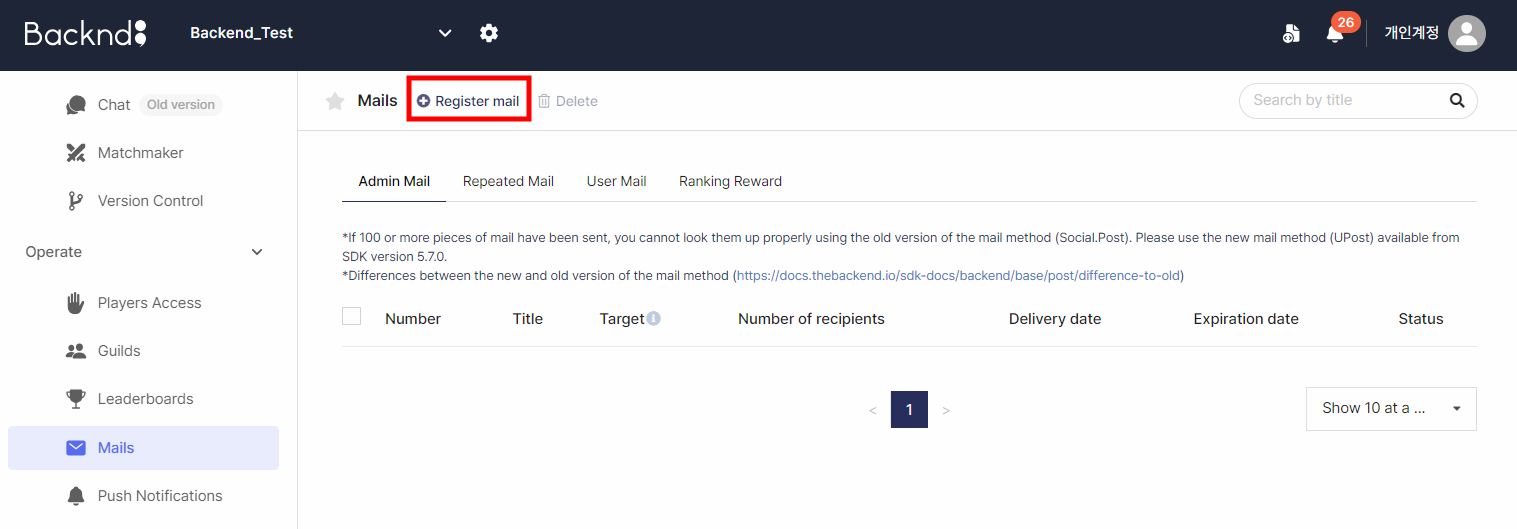The width and height of the screenshot is (1517, 529).
Task: Click the Title column header
Action: click(528, 319)
